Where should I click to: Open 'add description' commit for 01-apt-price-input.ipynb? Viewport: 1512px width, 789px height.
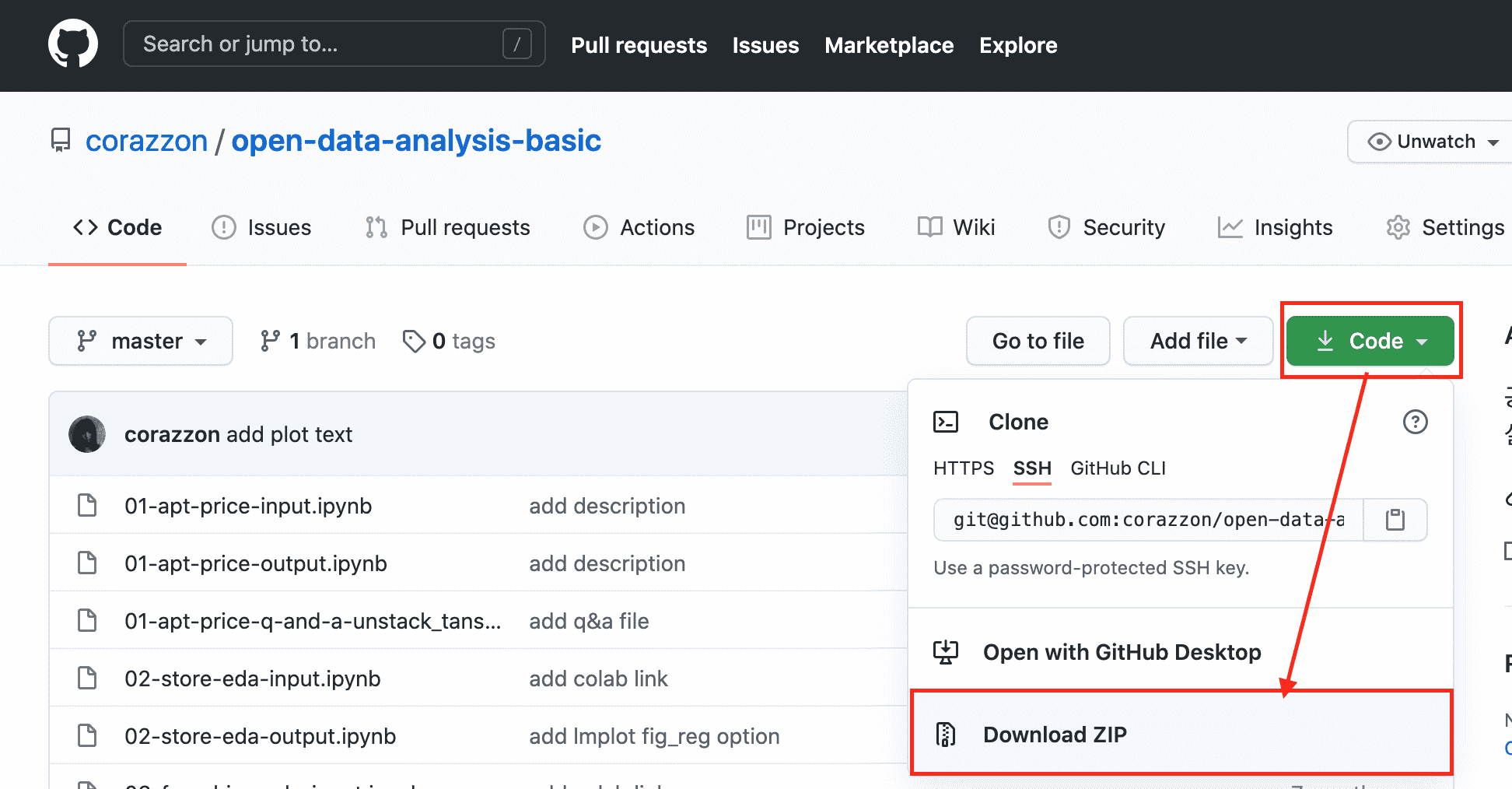[607, 506]
